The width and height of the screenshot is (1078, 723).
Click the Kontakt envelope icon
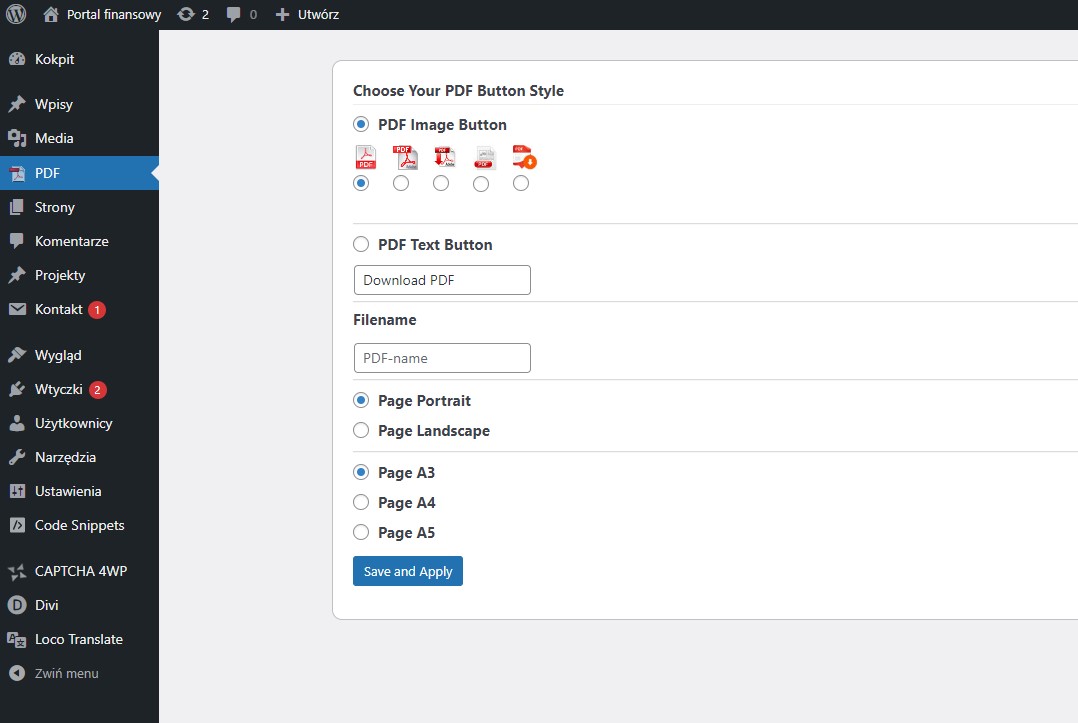coord(17,309)
